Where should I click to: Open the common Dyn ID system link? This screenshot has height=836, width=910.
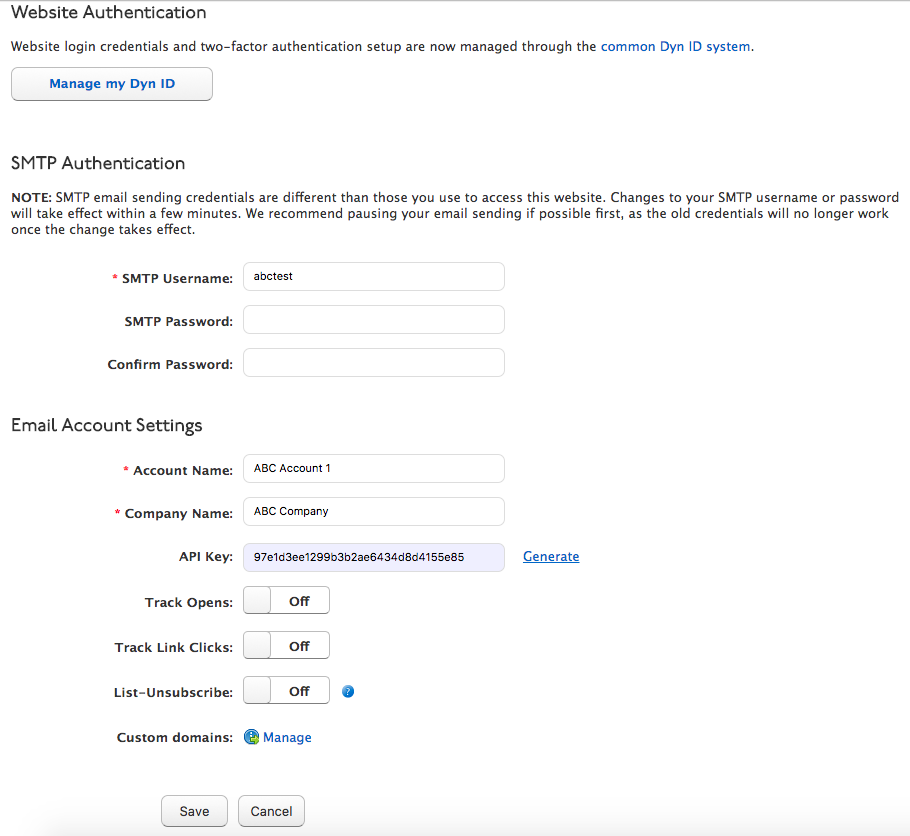pyautogui.click(x=675, y=46)
